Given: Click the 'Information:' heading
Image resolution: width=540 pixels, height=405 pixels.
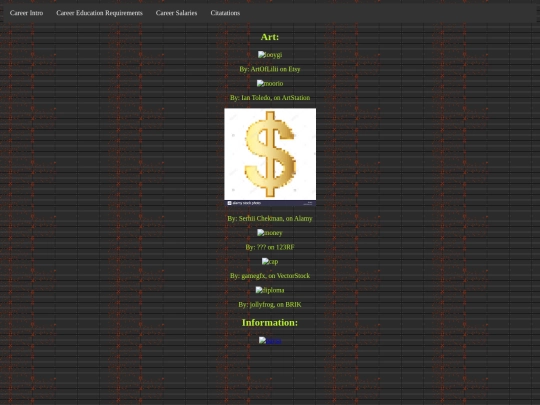Looking at the screenshot, I should pos(270,323).
